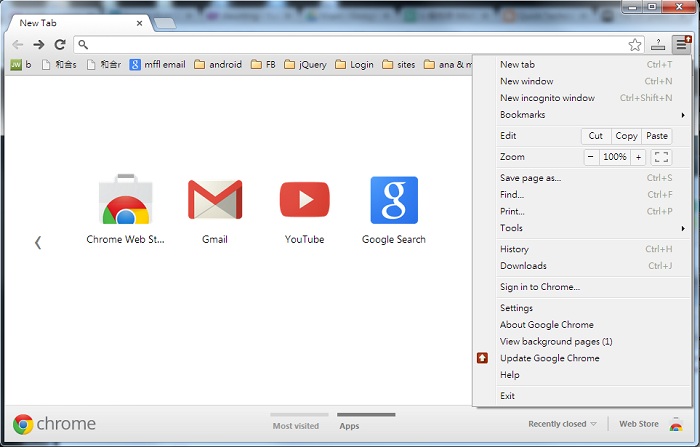Screen dimensions: 700x447
Task: Open Settings from the menu
Action: (593, 308)
